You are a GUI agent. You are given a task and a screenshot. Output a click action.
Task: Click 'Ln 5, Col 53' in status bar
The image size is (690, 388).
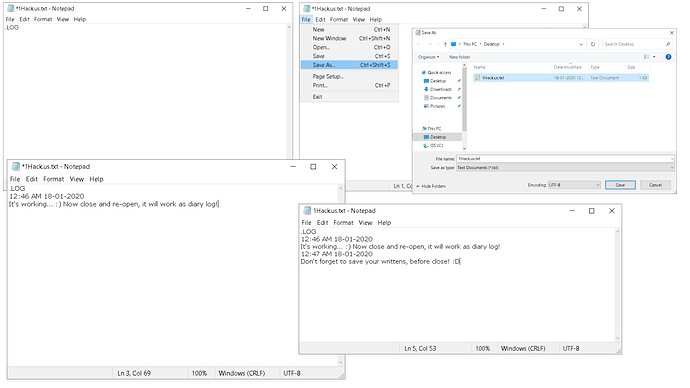click(420, 348)
